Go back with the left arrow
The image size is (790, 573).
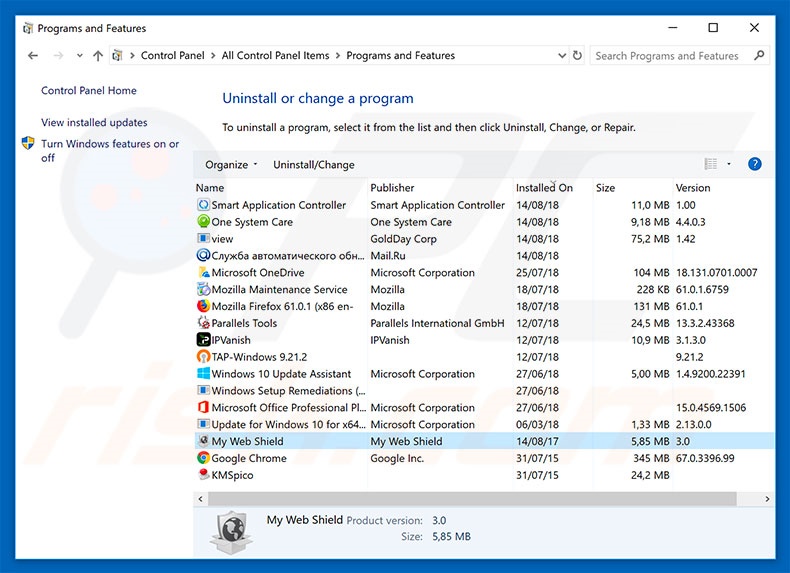click(33, 55)
